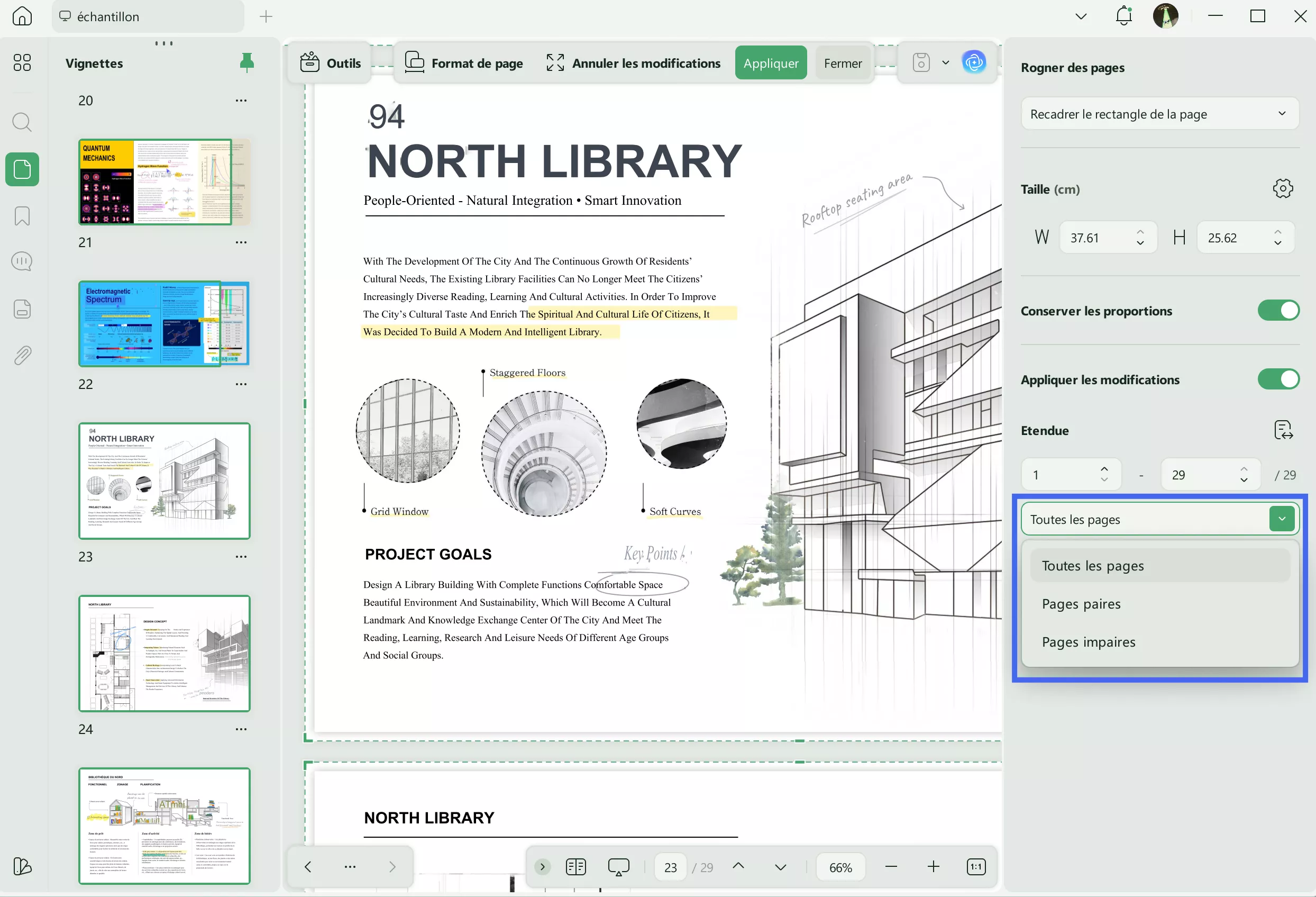Open the save options dropdown arrow
Viewport: 1316px width, 897px height.
(945, 62)
